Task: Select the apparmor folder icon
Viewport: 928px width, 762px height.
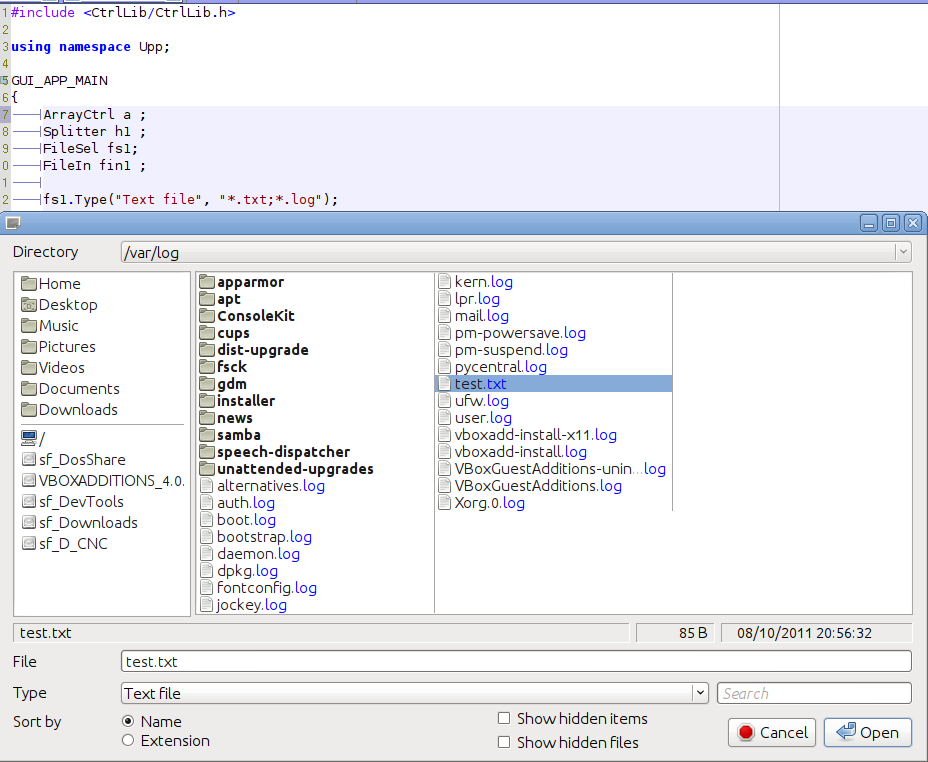Action: (207, 282)
